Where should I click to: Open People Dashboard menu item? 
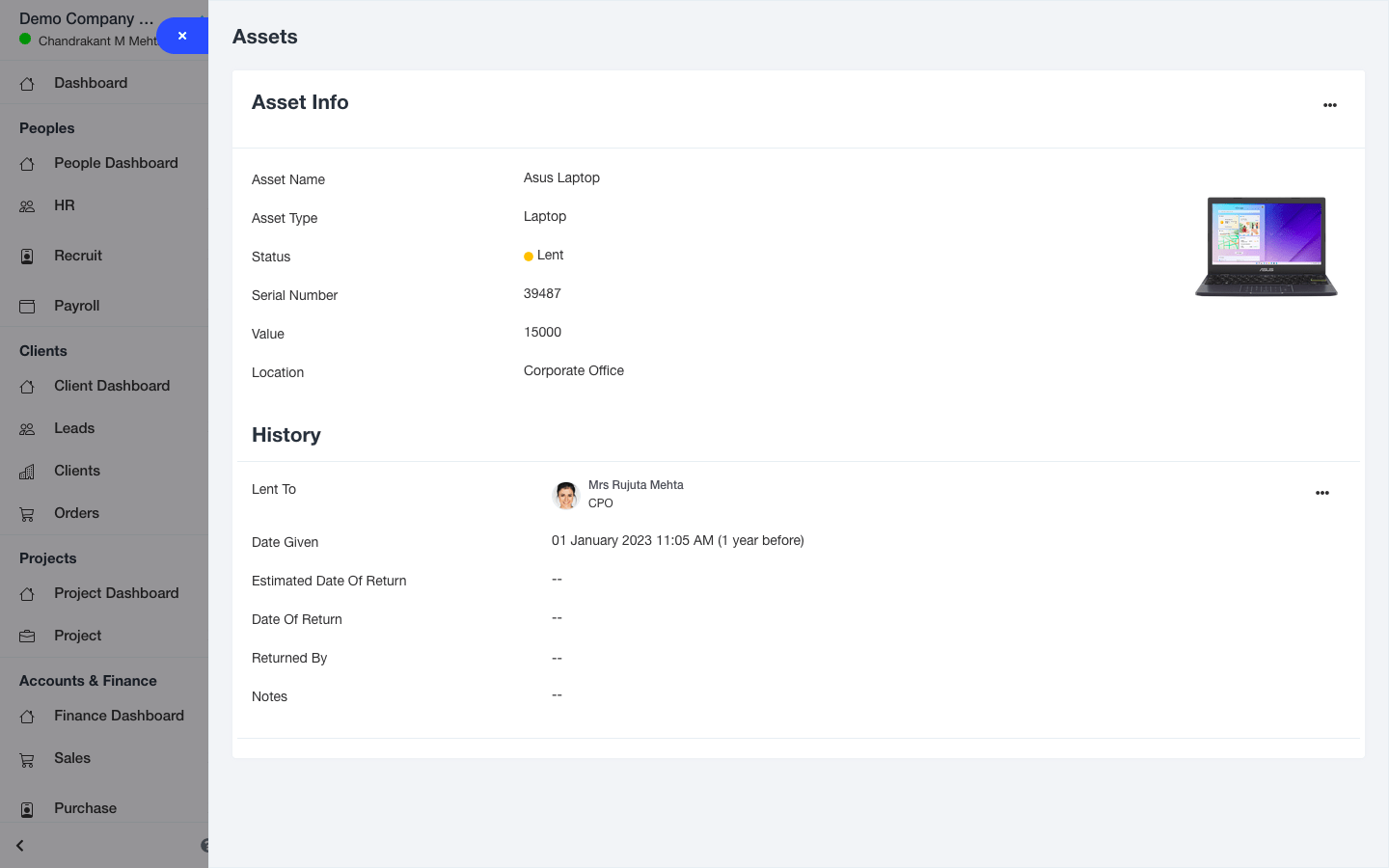tap(116, 163)
